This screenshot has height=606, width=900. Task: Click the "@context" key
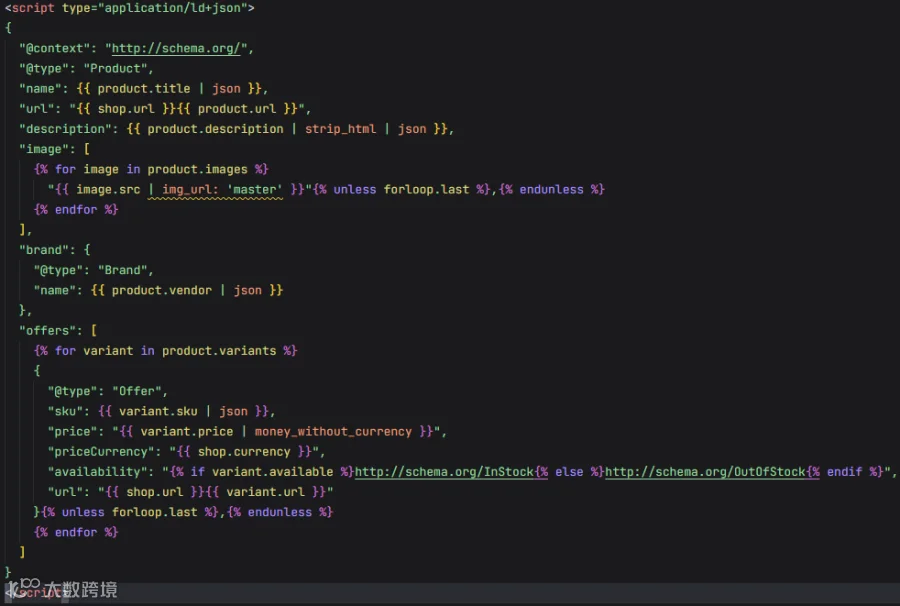pos(55,48)
